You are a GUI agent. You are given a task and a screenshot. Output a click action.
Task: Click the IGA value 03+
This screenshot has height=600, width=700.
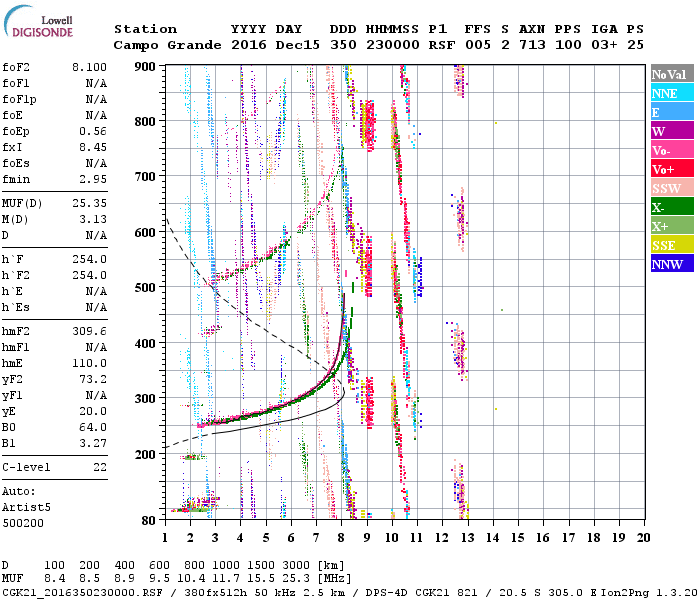(604, 45)
